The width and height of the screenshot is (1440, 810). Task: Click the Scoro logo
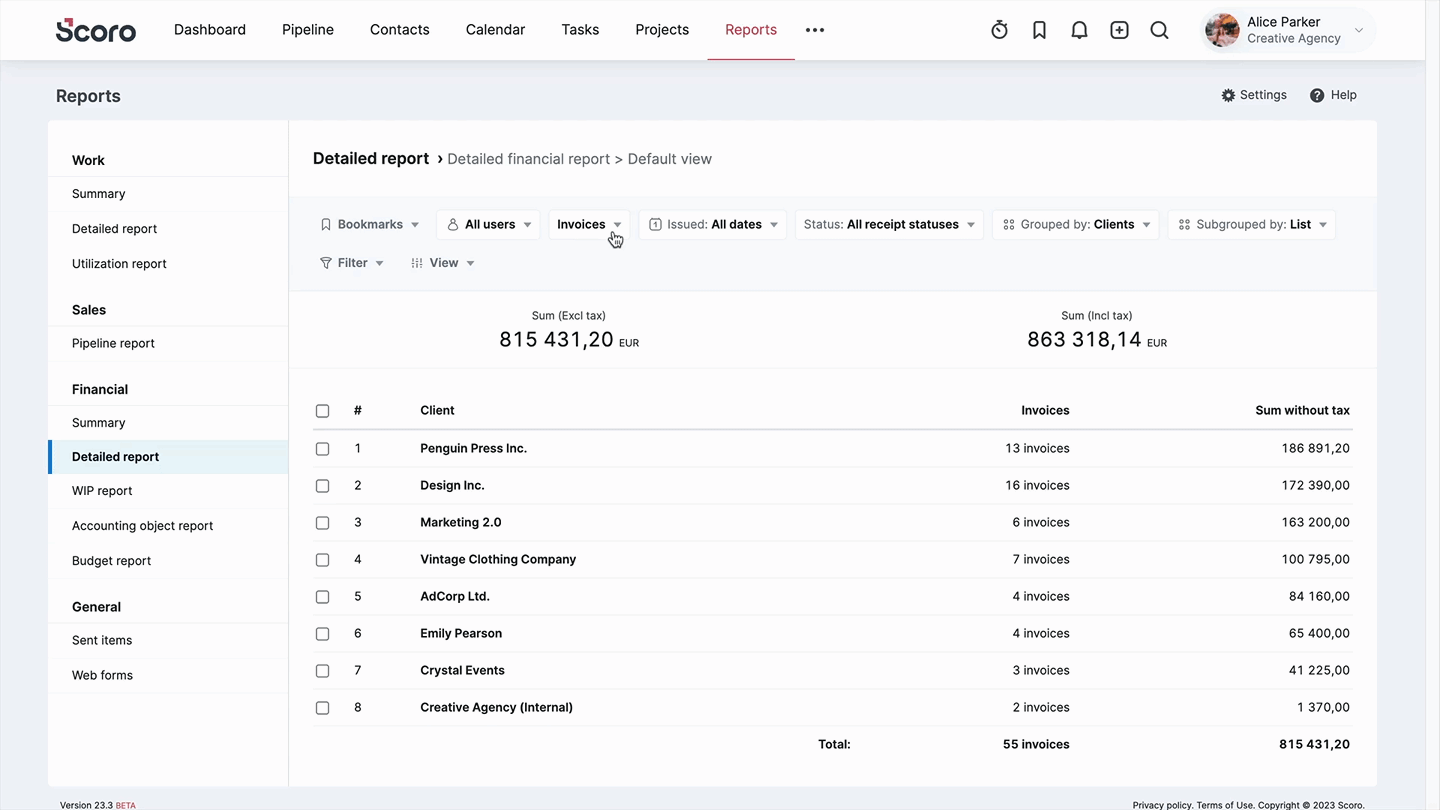(x=96, y=30)
